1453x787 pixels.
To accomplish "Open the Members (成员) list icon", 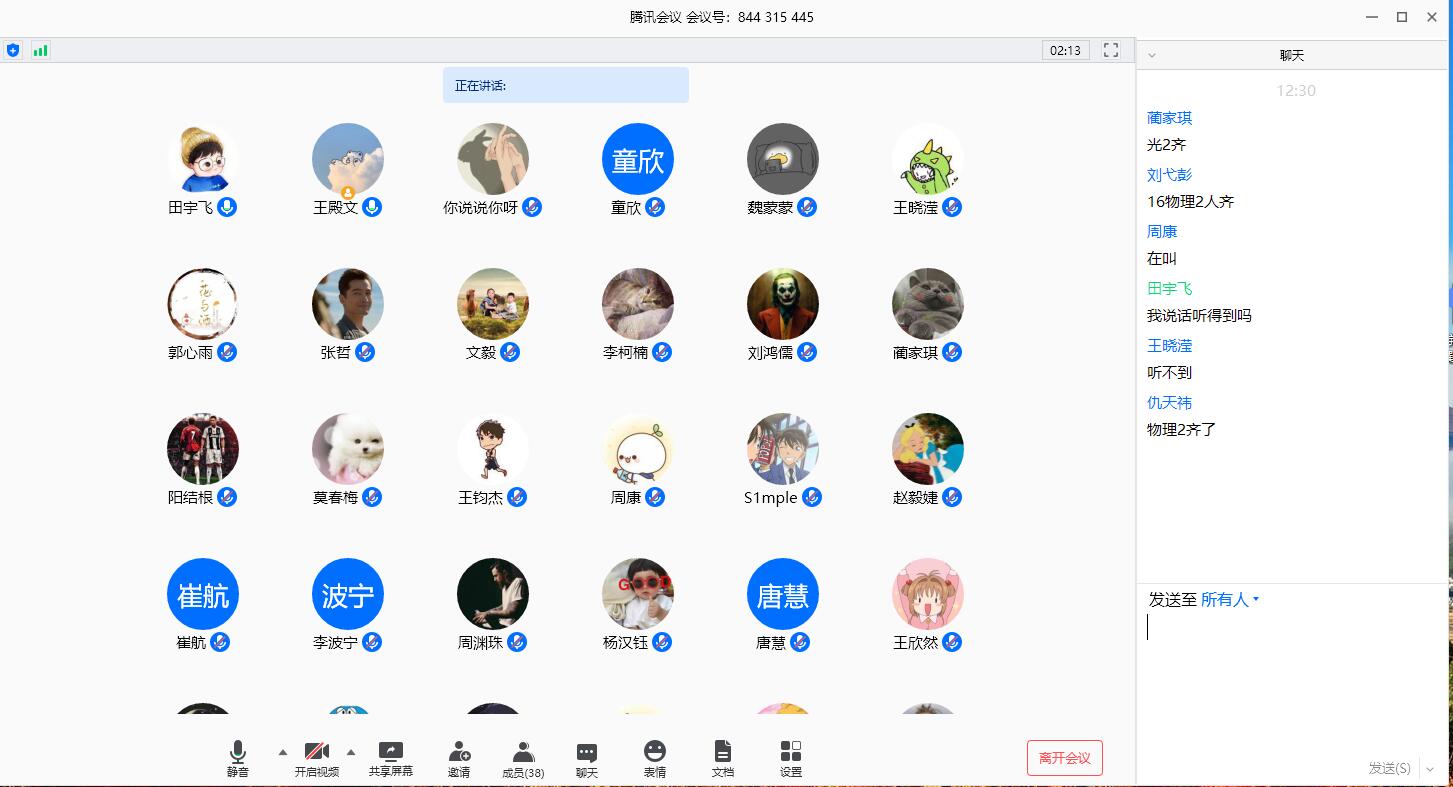I will pos(523,752).
